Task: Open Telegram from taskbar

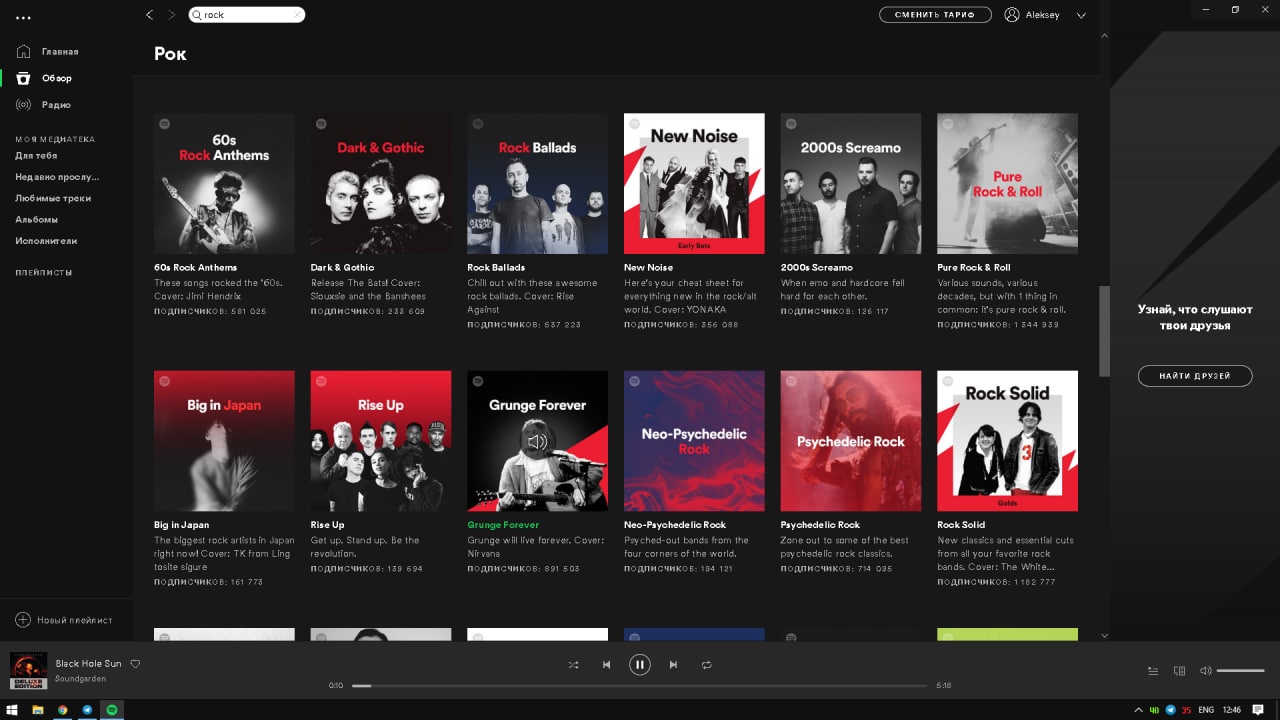Action: (87, 710)
